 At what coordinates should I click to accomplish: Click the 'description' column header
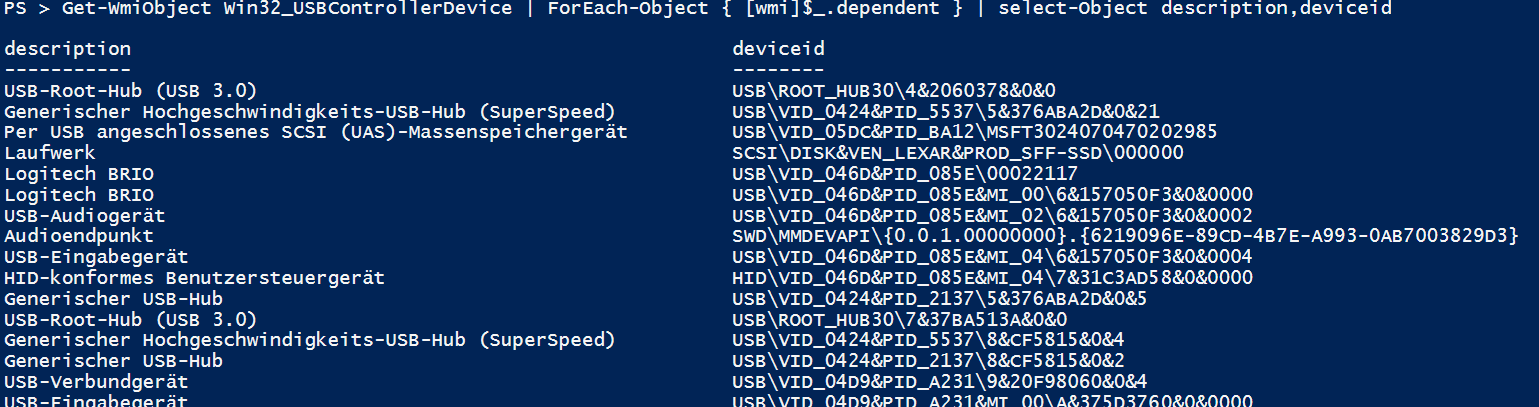pos(67,49)
